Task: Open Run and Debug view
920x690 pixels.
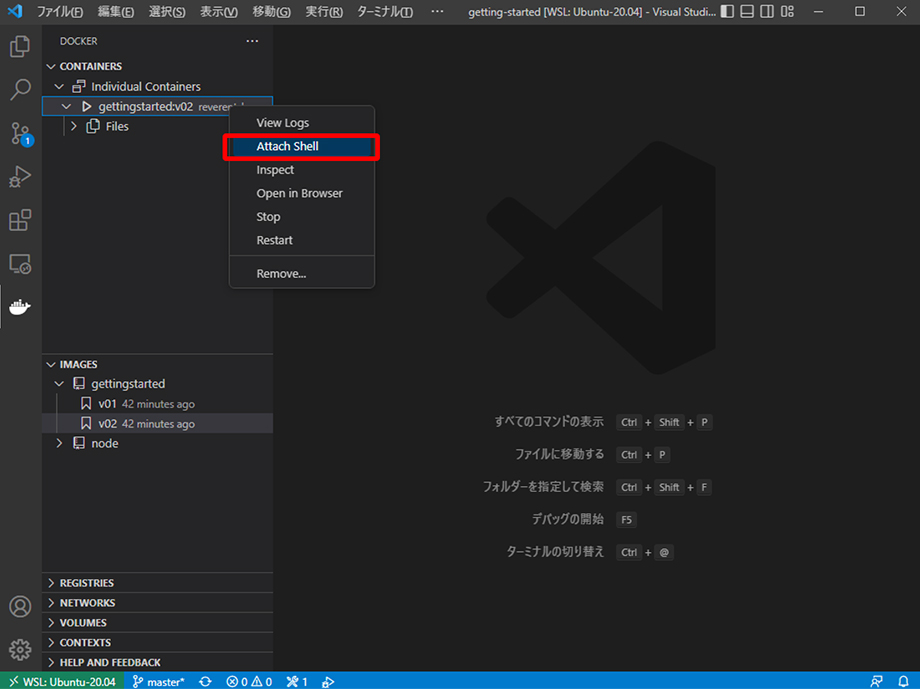Action: coord(20,177)
